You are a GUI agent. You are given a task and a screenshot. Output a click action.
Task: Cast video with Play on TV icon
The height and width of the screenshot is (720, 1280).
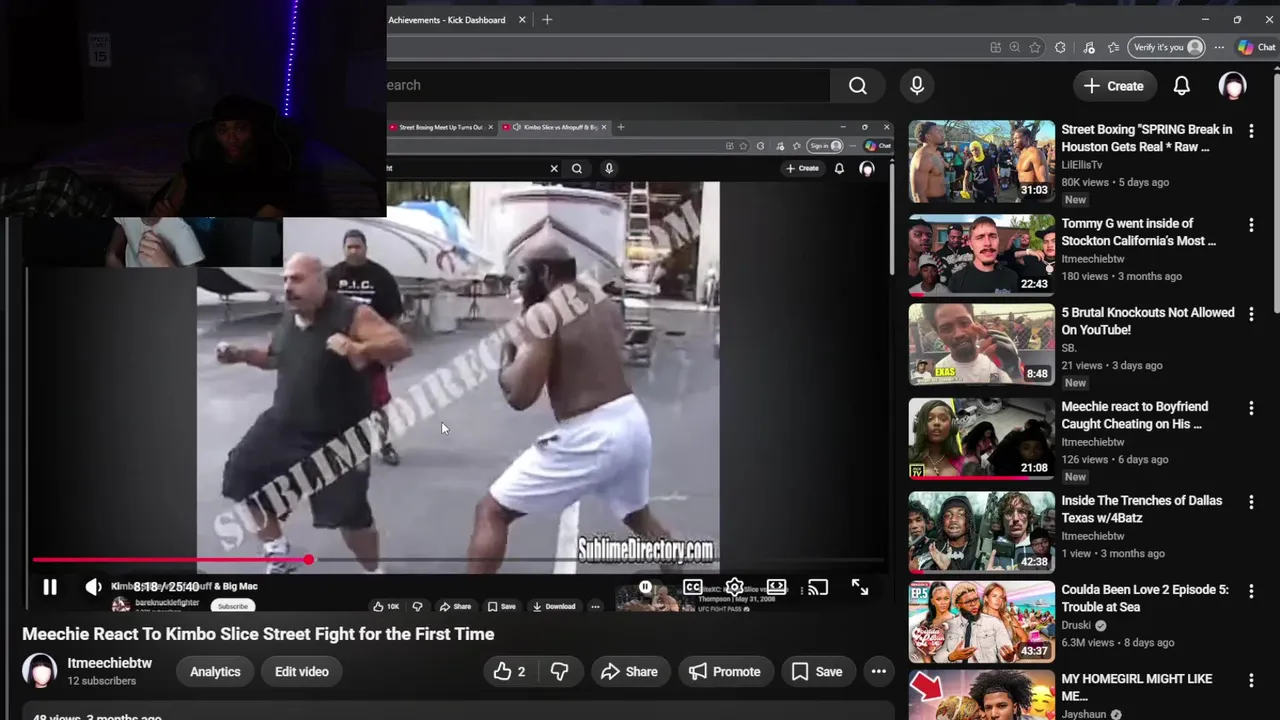[x=818, y=587]
